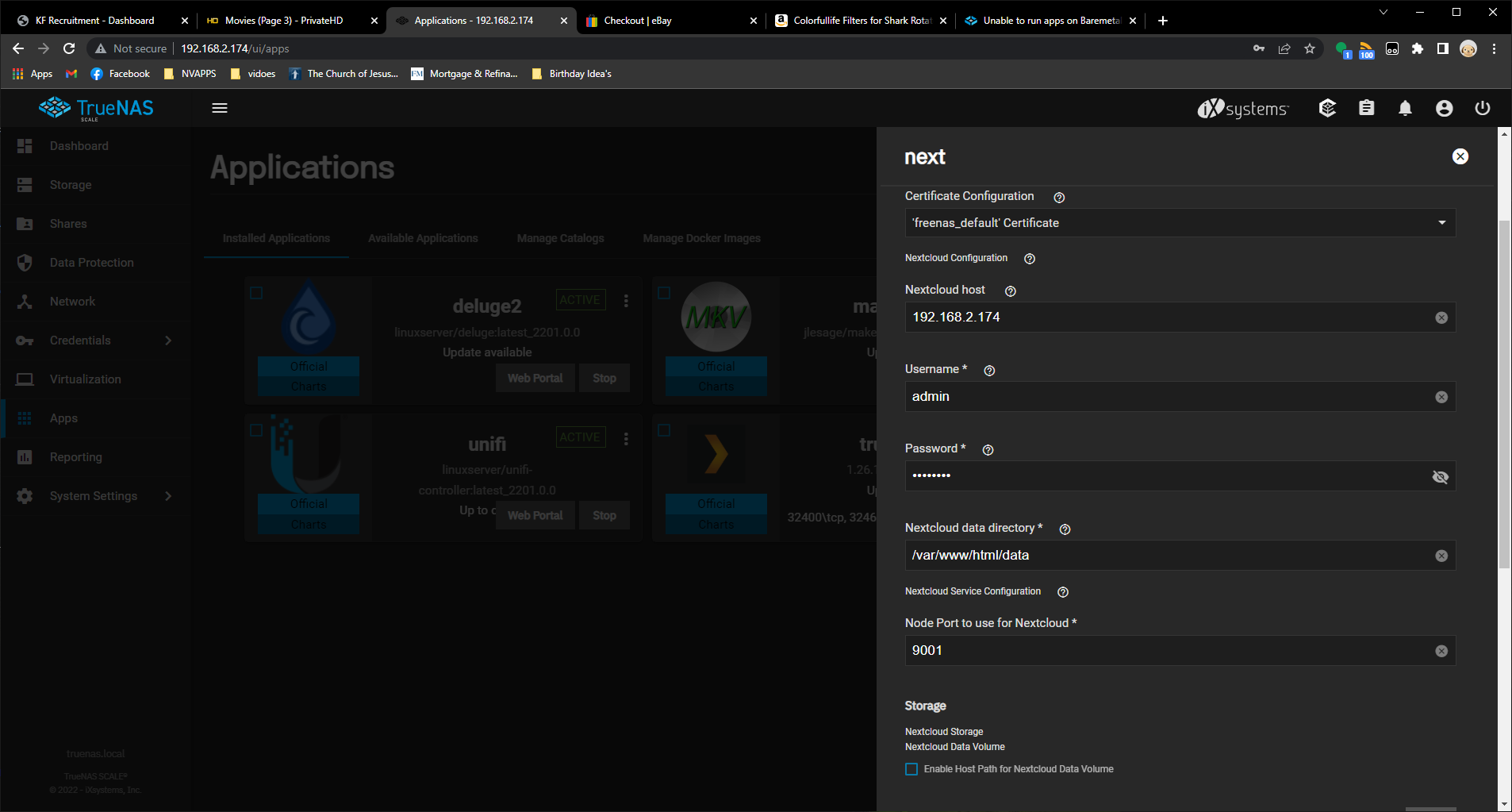1512x812 pixels.
Task: Select the deluge2 app checkbox
Action: point(256,293)
